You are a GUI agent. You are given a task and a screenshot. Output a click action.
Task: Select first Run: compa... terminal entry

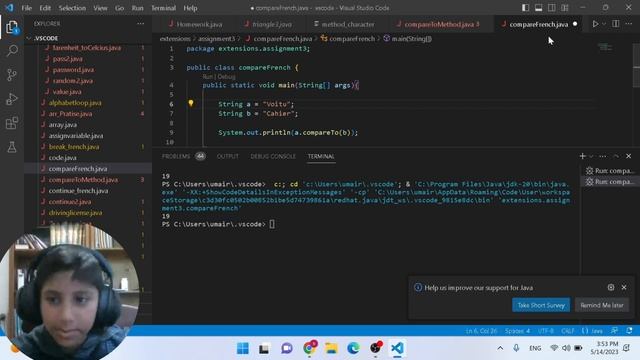point(609,171)
